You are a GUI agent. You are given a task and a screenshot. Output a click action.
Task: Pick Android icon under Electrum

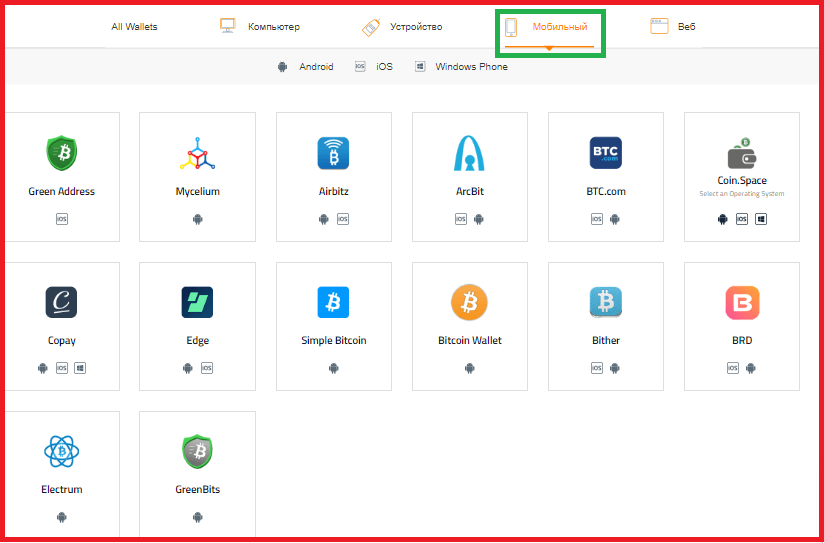tap(61, 518)
